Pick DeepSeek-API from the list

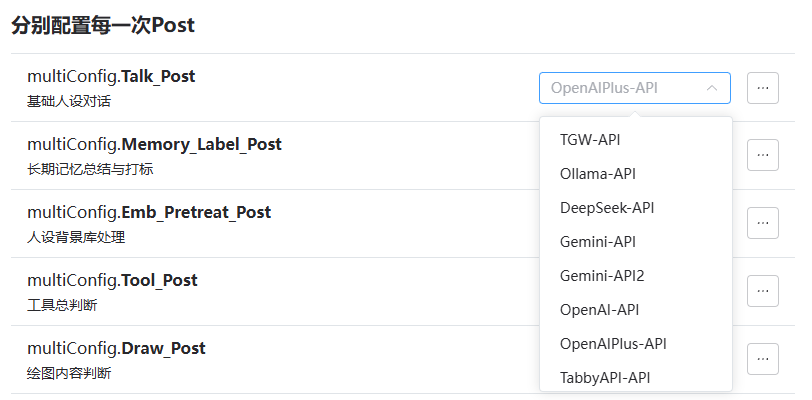pos(607,208)
